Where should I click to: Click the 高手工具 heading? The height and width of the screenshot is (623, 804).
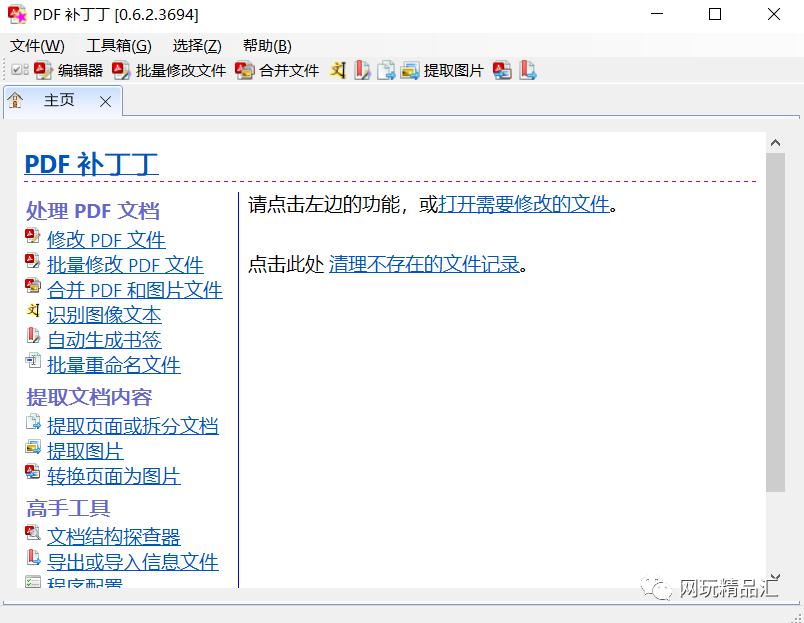pos(68,508)
